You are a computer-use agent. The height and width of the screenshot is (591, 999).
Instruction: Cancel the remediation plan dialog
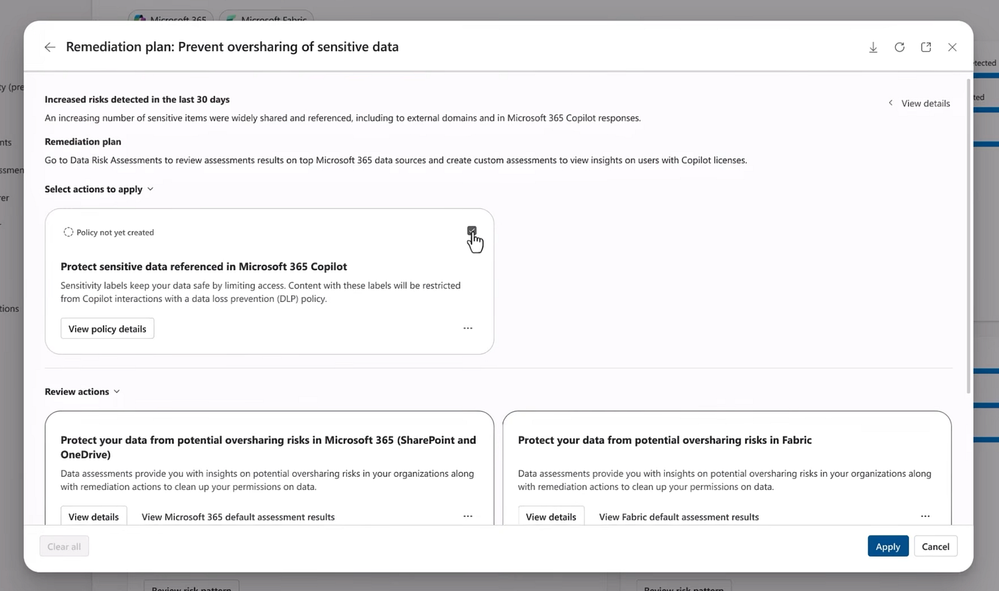click(935, 546)
